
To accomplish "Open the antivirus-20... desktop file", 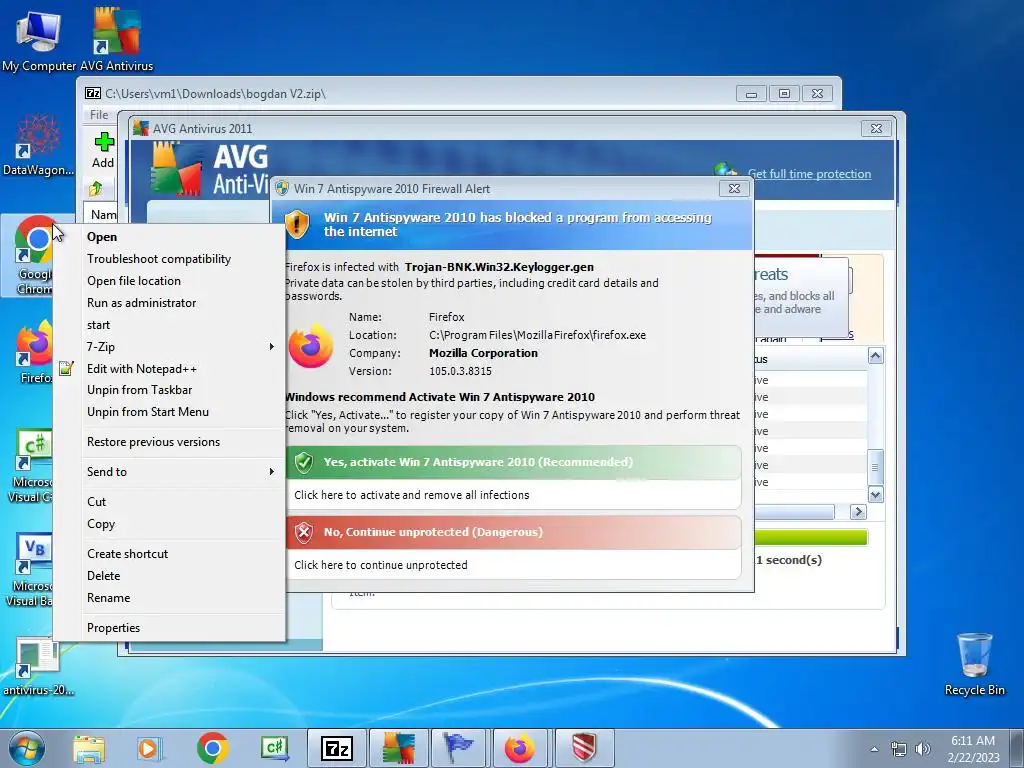I will coord(38,666).
